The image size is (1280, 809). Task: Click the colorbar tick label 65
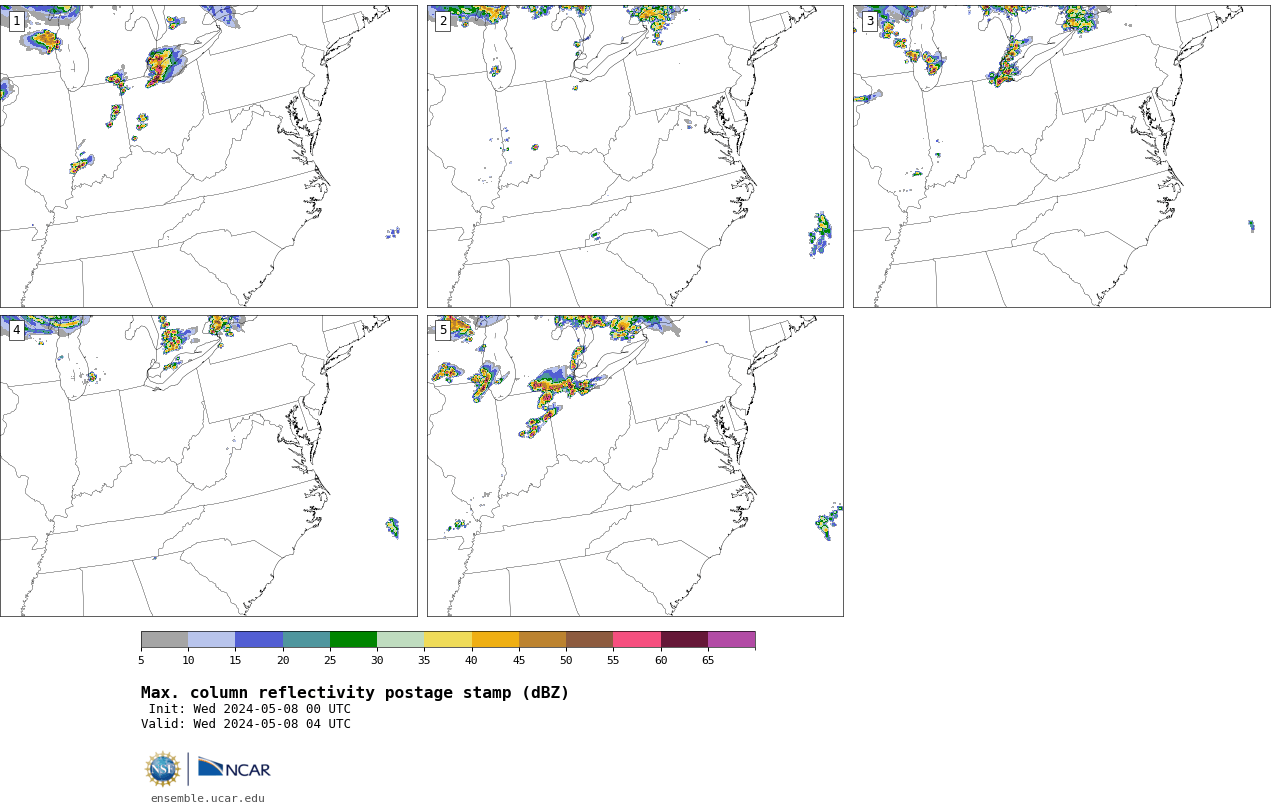tap(708, 660)
